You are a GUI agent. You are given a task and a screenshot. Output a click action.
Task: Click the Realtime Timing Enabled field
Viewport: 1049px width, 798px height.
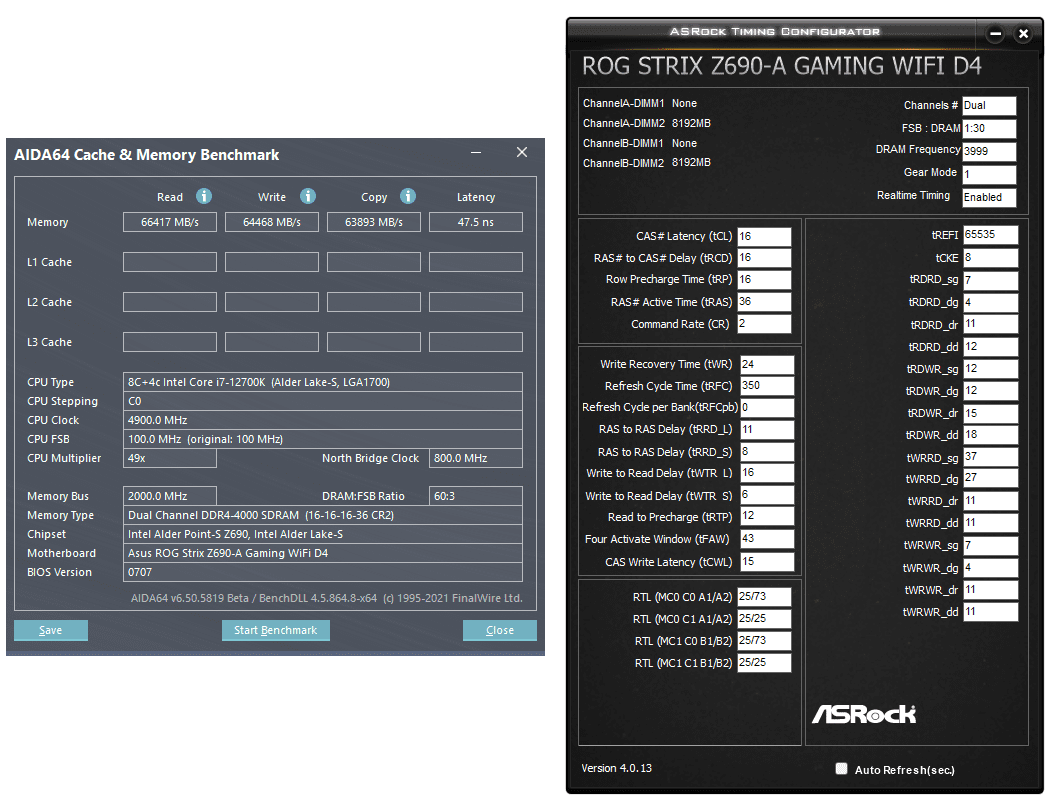click(989, 197)
